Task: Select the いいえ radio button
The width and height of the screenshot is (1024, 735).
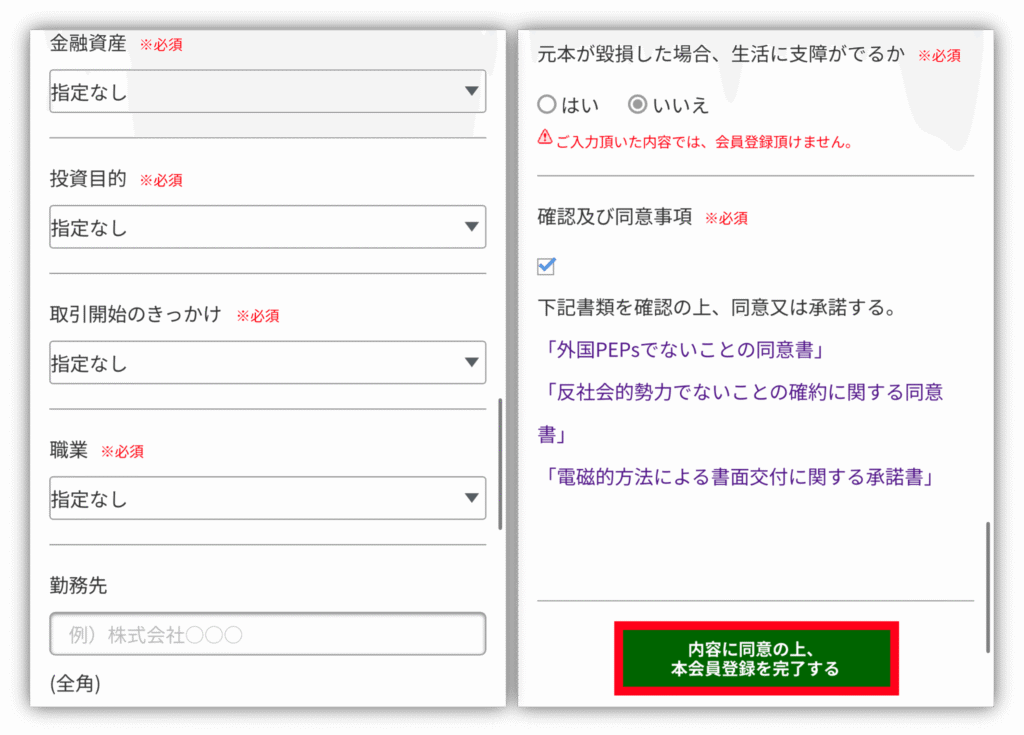Action: point(637,104)
